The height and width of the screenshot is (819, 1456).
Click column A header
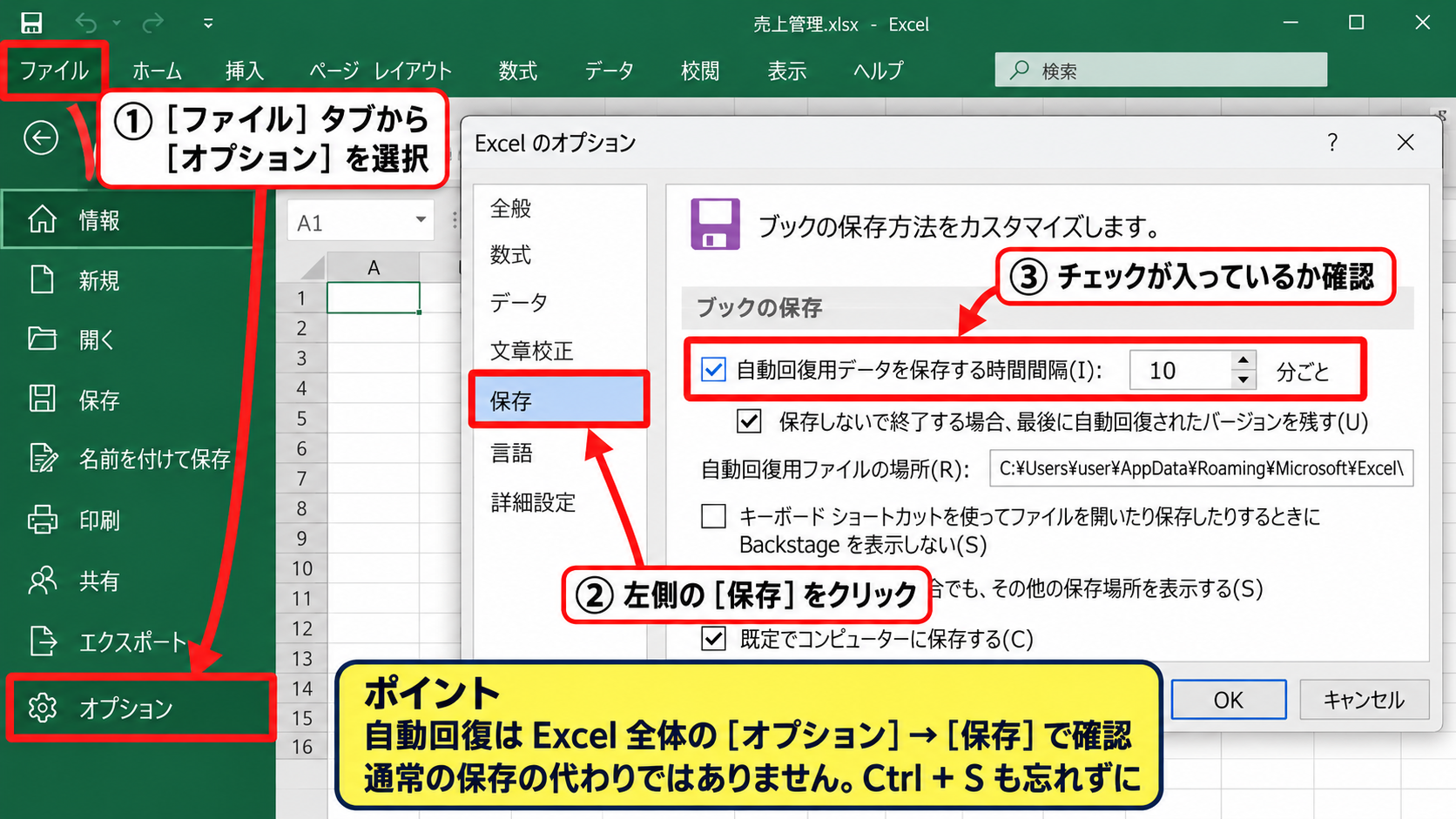374,267
